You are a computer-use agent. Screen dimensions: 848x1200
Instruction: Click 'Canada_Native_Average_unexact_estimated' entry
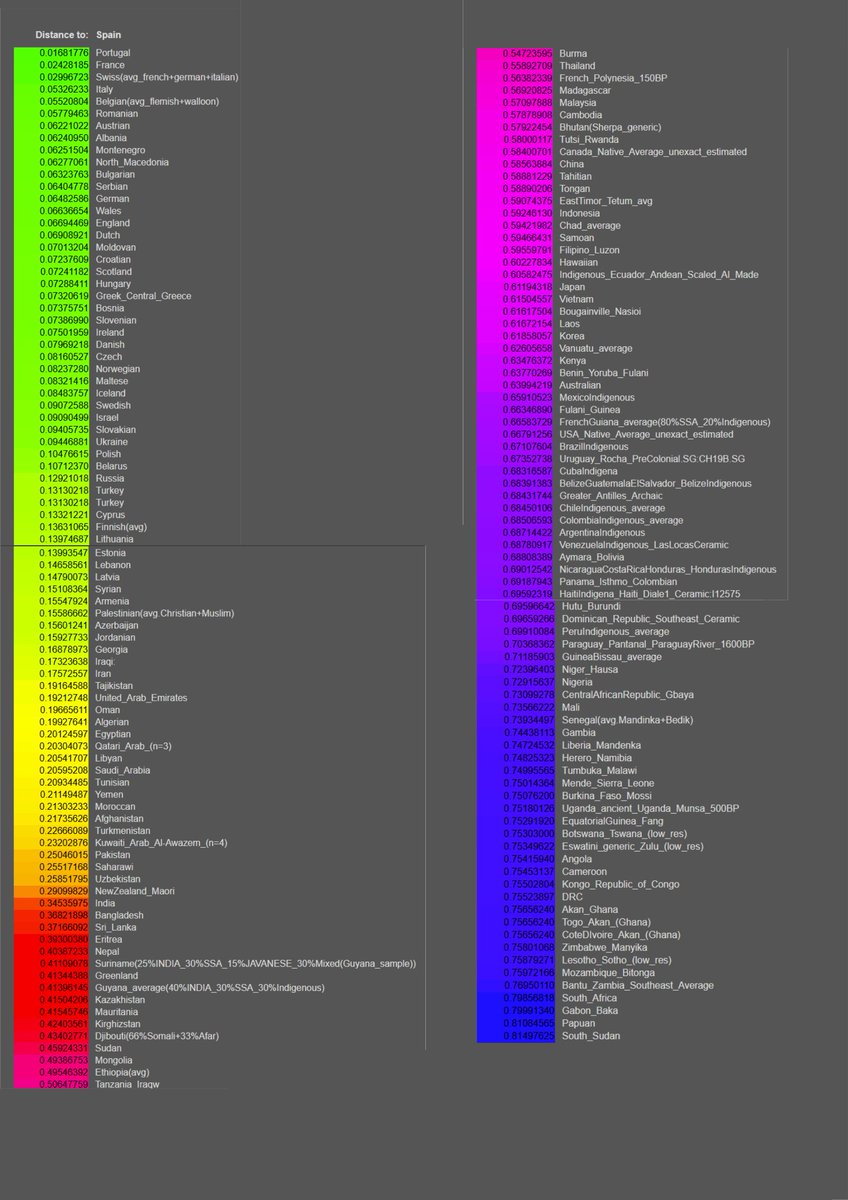653,152
